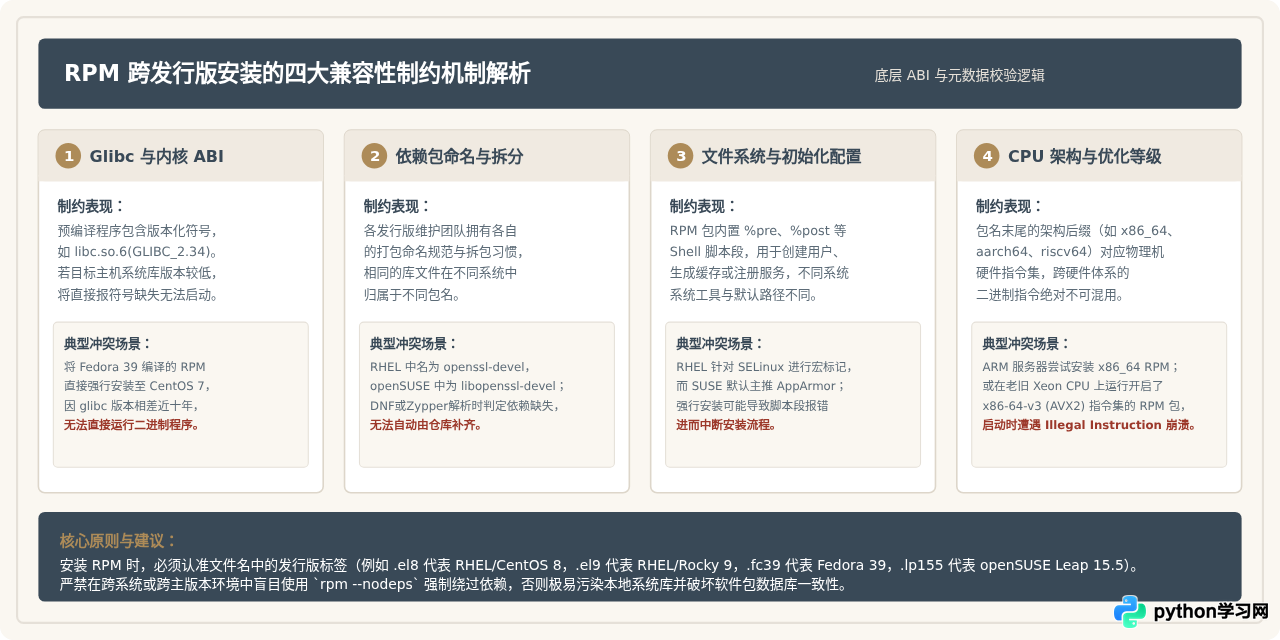Click red text '无法自动由仓库补齐。'
Image resolution: width=1280 pixels, height=640 pixels.
(426, 424)
